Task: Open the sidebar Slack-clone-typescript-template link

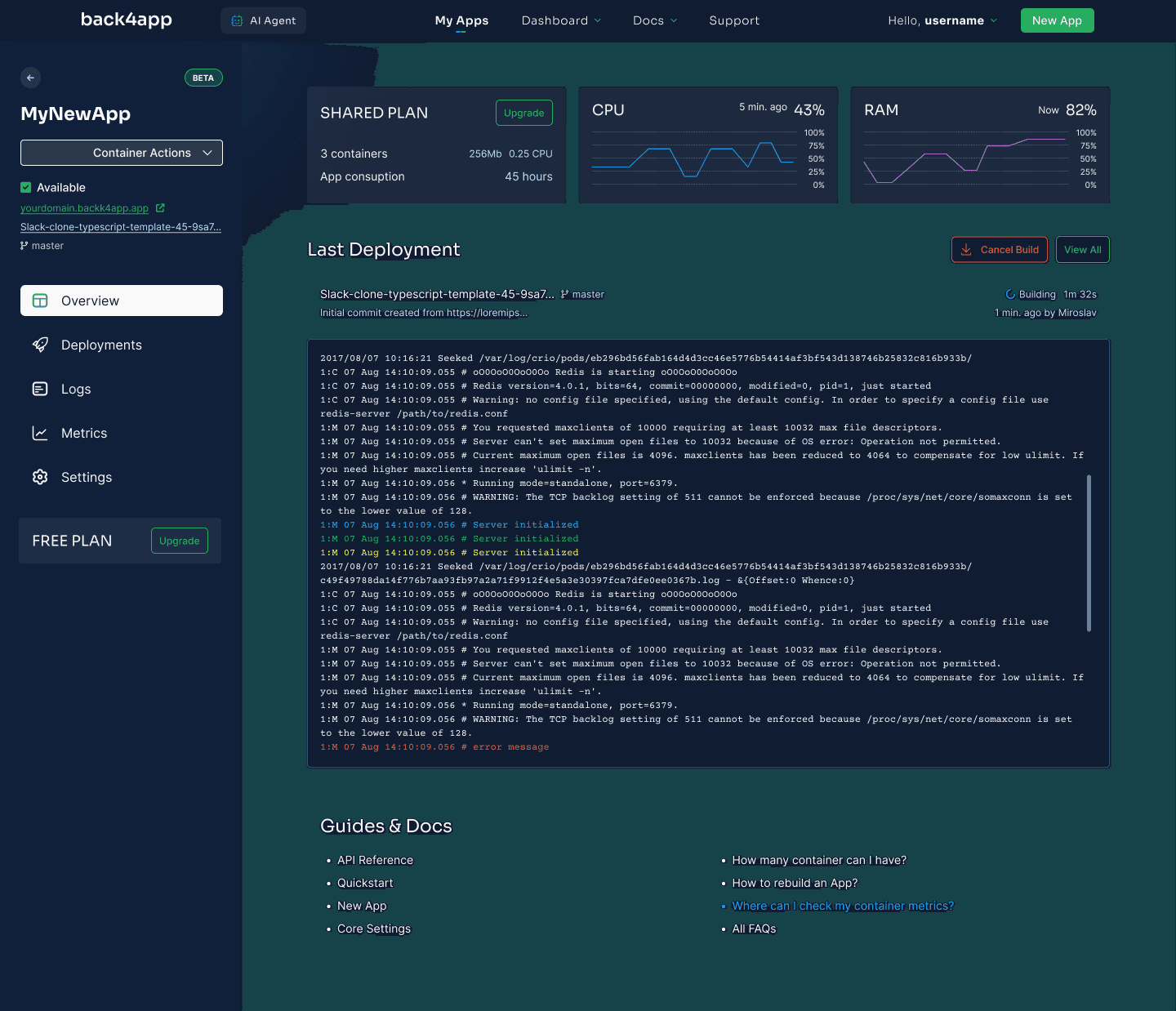Action: [121, 227]
